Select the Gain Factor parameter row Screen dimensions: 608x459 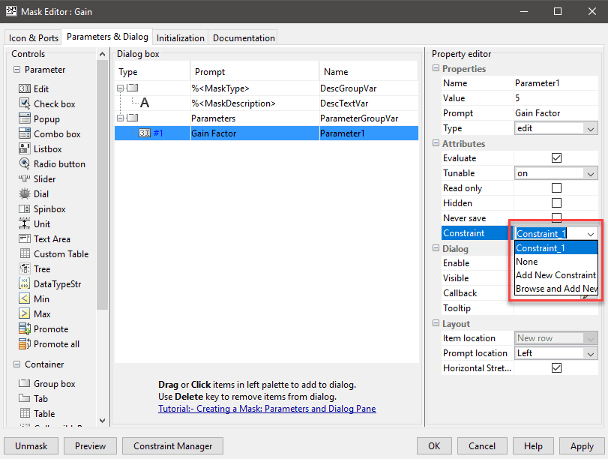[x=266, y=133]
